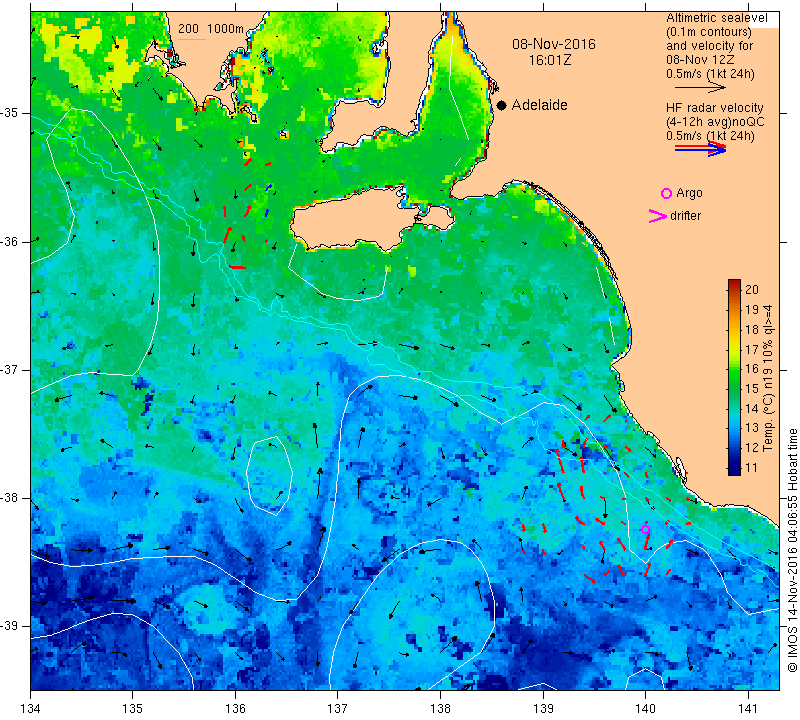Click the dark red top of temperature colorbar
800x720 pixels.
coord(734,283)
